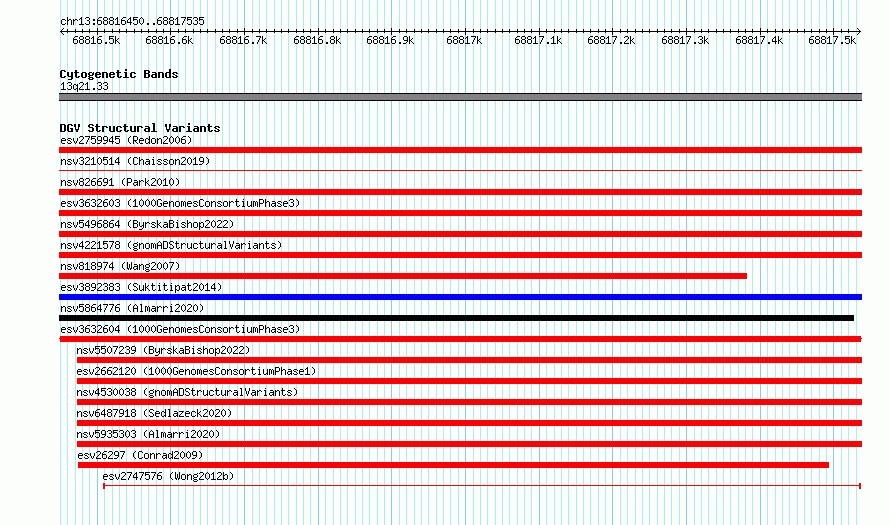890x525 pixels.
Task: Open esv26297 (Conrad2009) label
Action: [140, 455]
